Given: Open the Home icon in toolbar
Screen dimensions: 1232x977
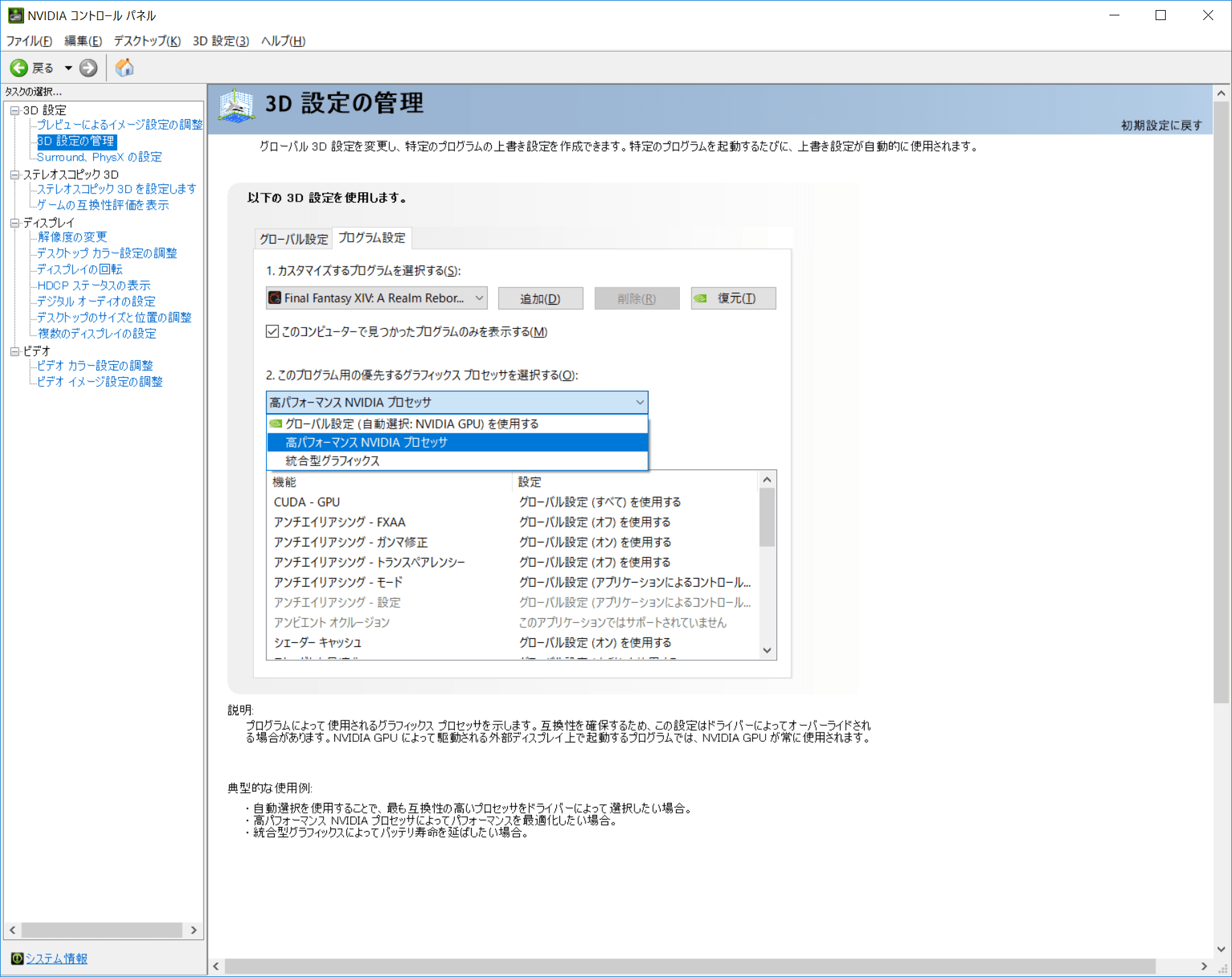Looking at the screenshot, I should [x=125, y=68].
